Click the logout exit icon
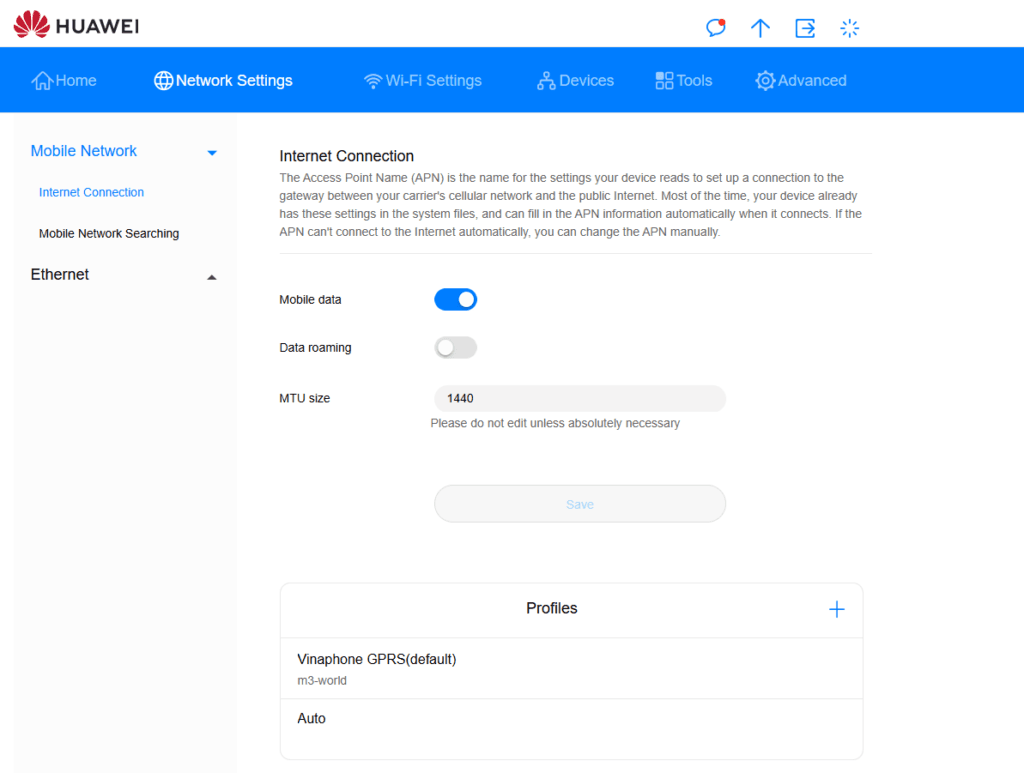Image resolution: width=1024 pixels, height=773 pixels. pos(805,28)
